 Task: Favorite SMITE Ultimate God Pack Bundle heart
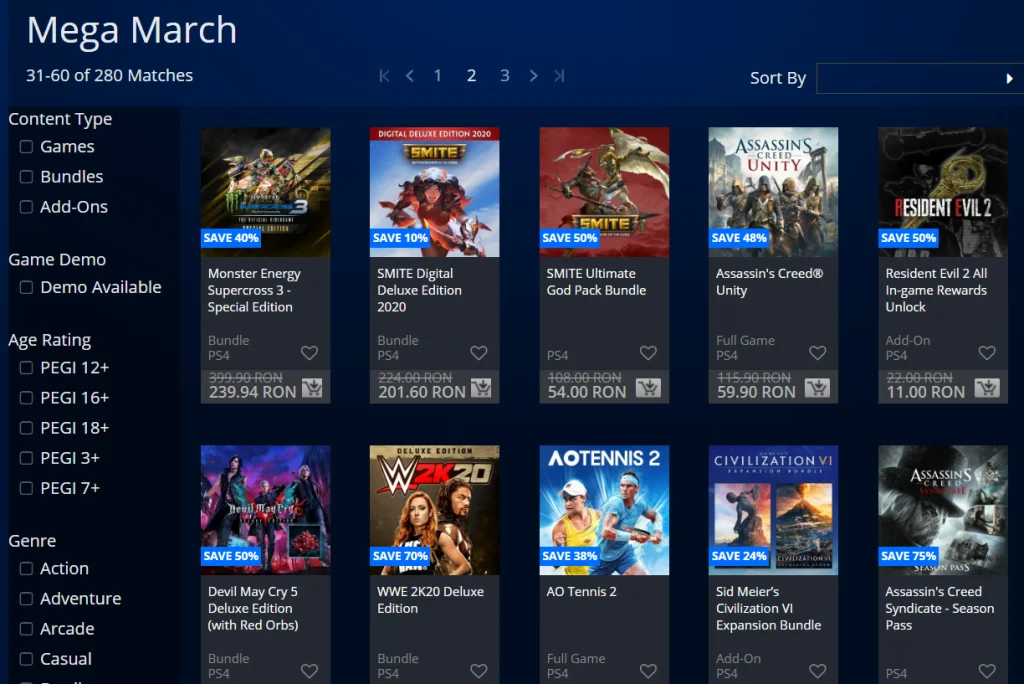tap(648, 353)
